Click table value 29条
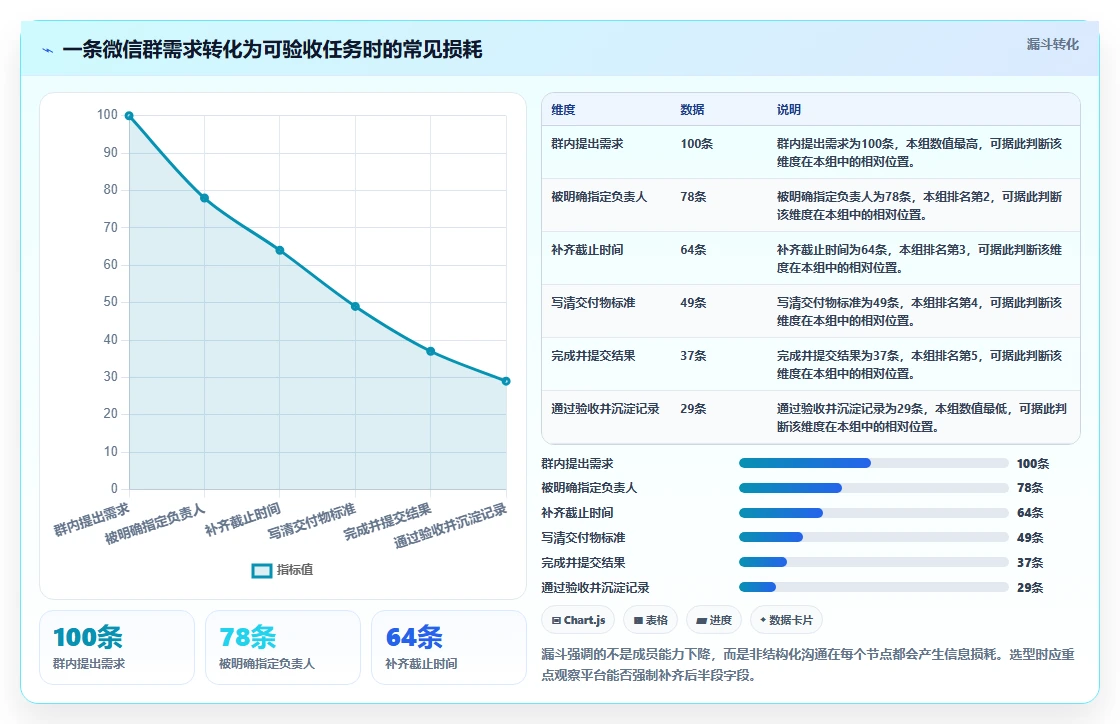1120x724 pixels. click(693, 409)
